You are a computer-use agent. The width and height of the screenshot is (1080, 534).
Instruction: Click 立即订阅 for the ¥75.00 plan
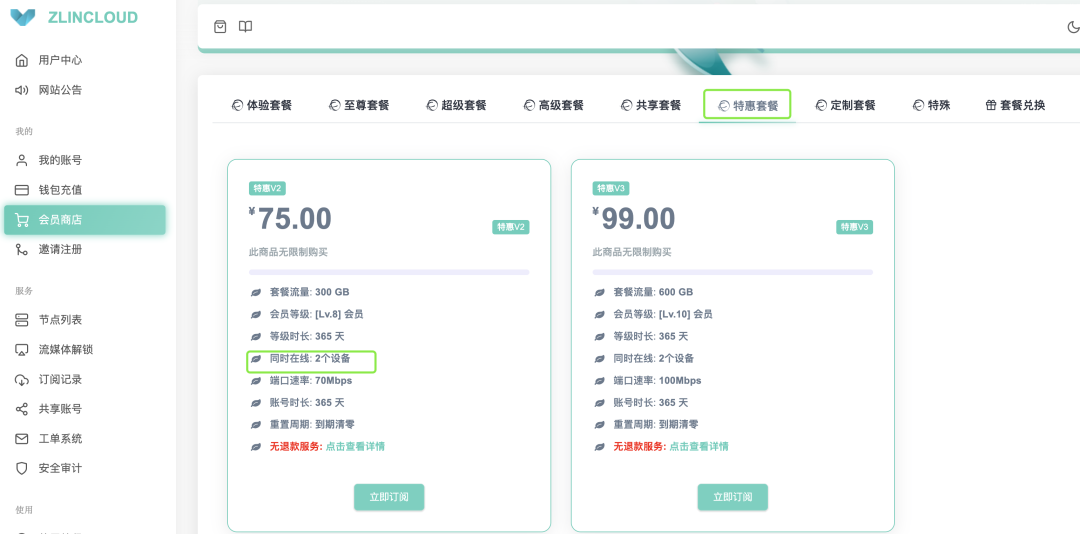pos(389,497)
